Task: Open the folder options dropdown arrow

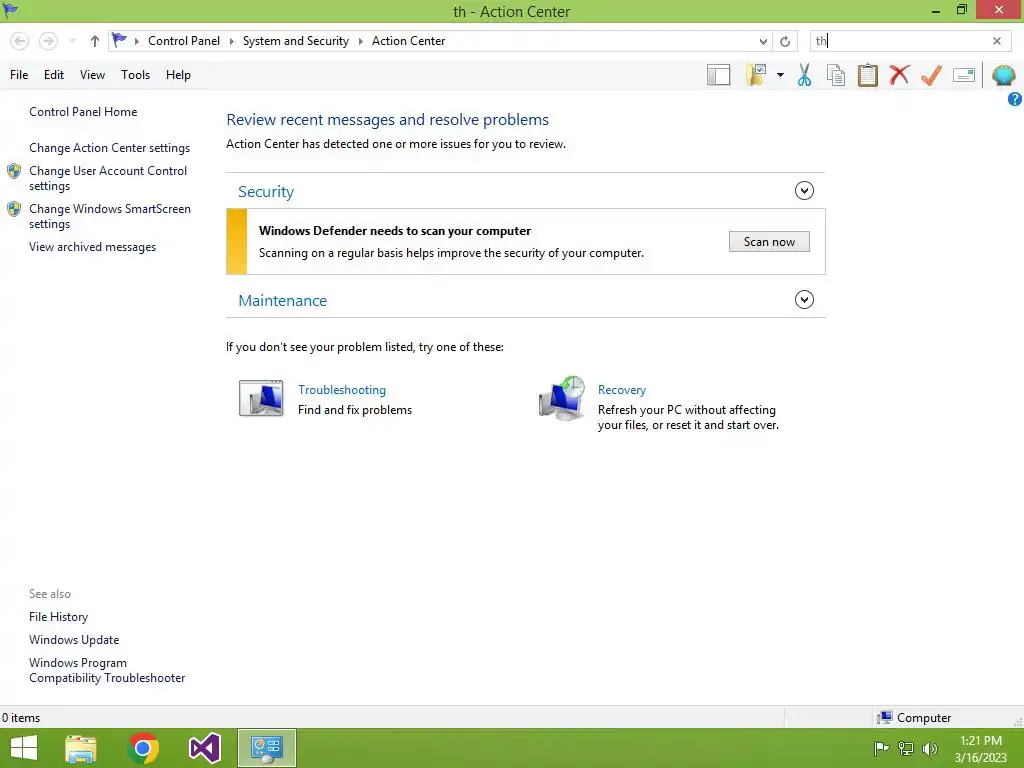Action: tap(780, 75)
